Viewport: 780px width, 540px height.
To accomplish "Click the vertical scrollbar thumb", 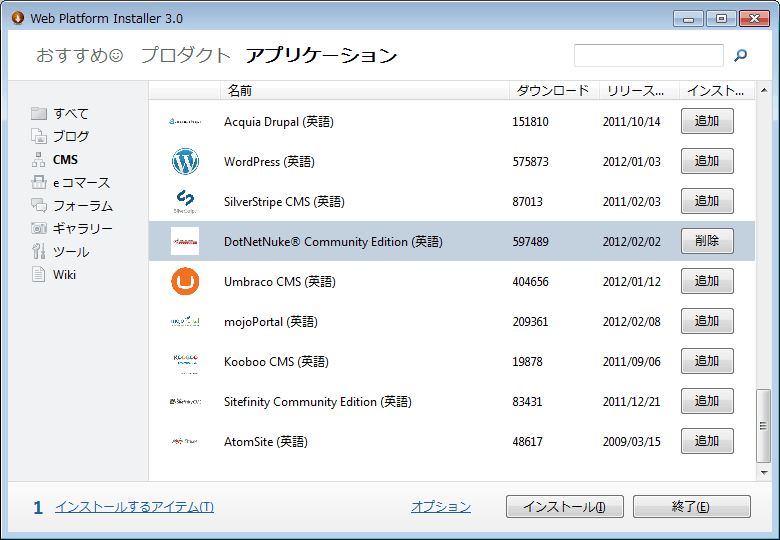I will (764, 426).
